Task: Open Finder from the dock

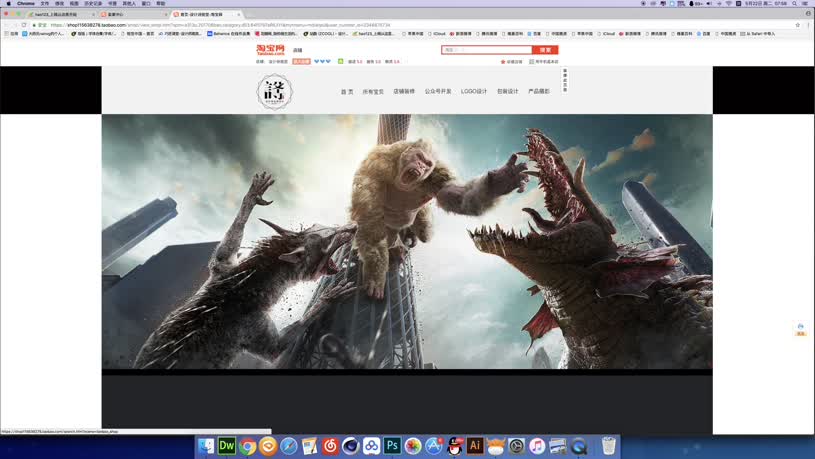Action: tap(206, 446)
